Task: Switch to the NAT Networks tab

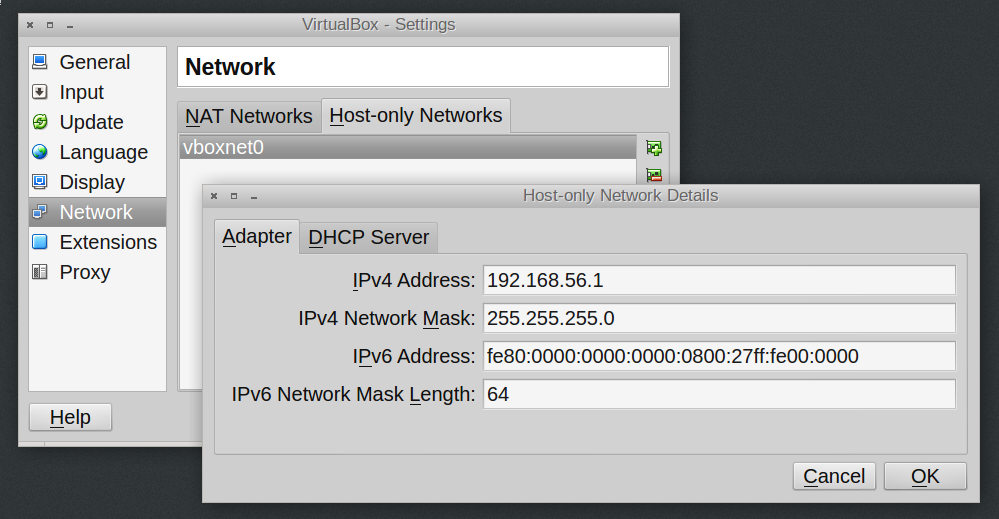Action: (x=249, y=116)
